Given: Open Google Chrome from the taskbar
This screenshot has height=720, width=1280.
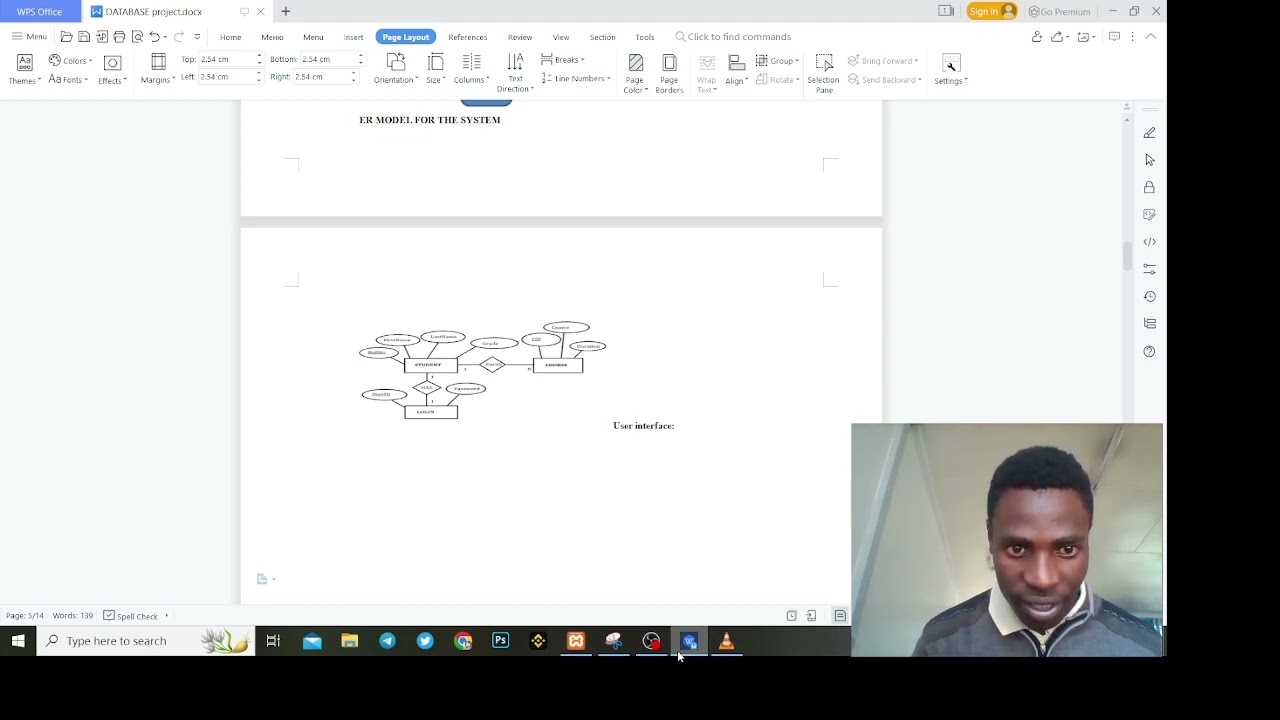Looking at the screenshot, I should click(x=463, y=641).
